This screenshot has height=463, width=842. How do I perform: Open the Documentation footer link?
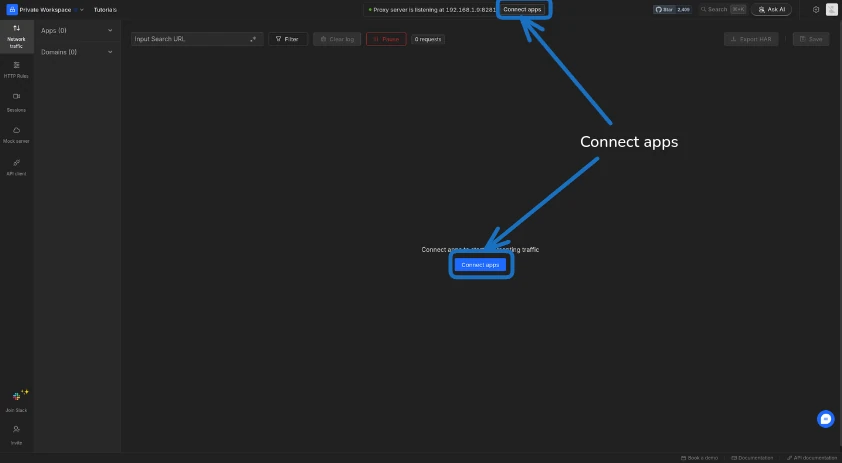pyautogui.click(x=752, y=458)
